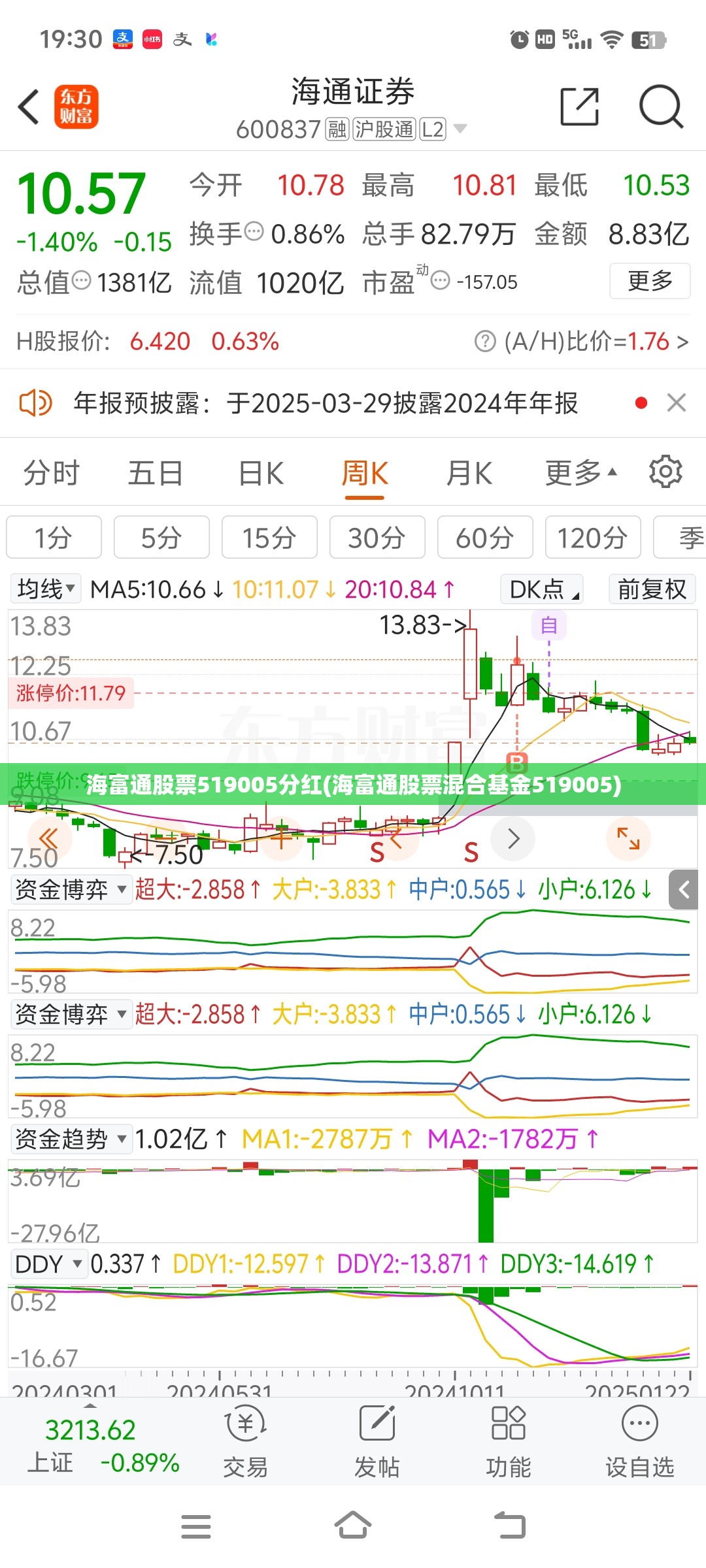Select the 周K tab
Screen dimensions: 706x1568
click(365, 474)
